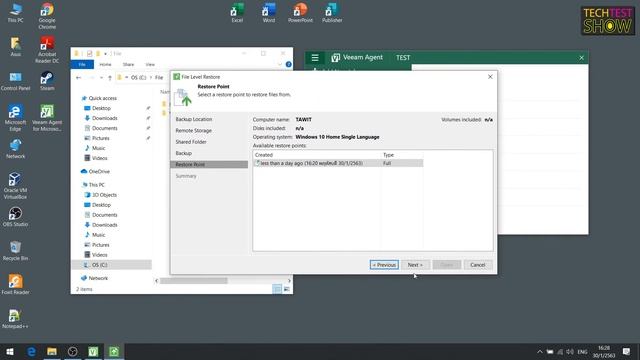Open 3D Objects in Explorer tree

101,195
